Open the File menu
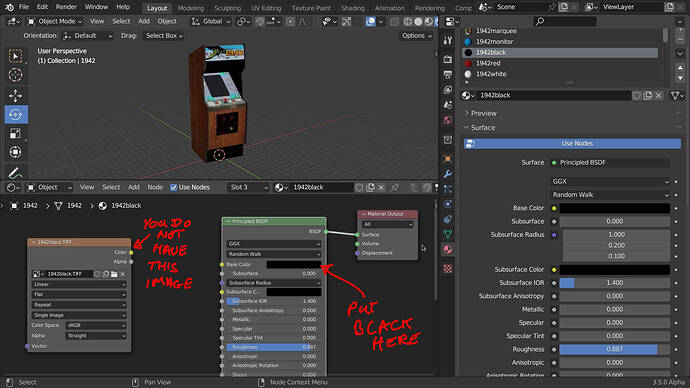This screenshot has width=690, height=388. click(24, 7)
